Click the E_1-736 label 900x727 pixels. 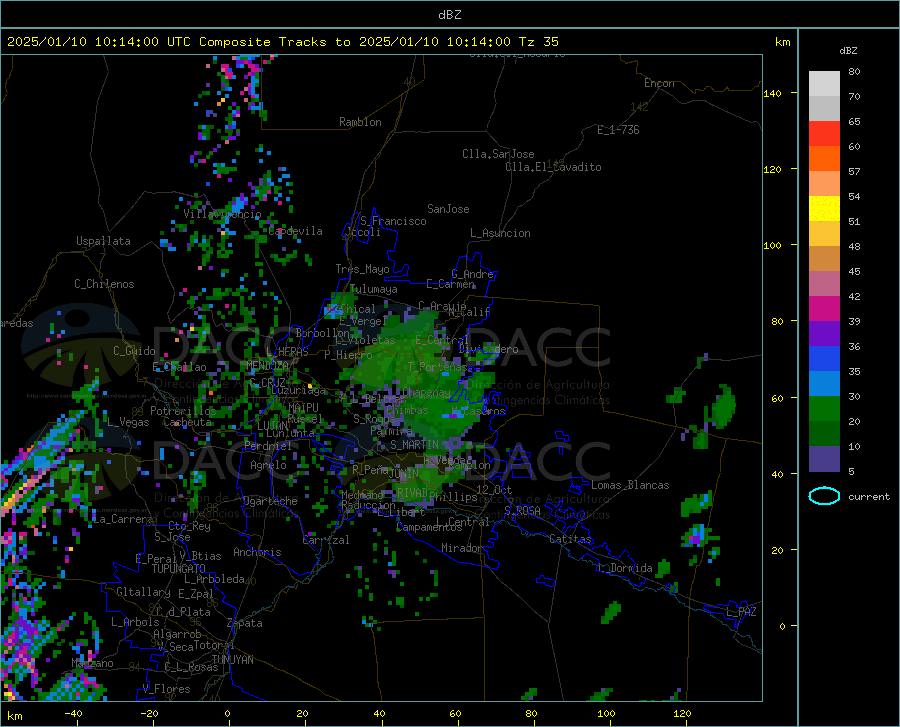tap(618, 130)
